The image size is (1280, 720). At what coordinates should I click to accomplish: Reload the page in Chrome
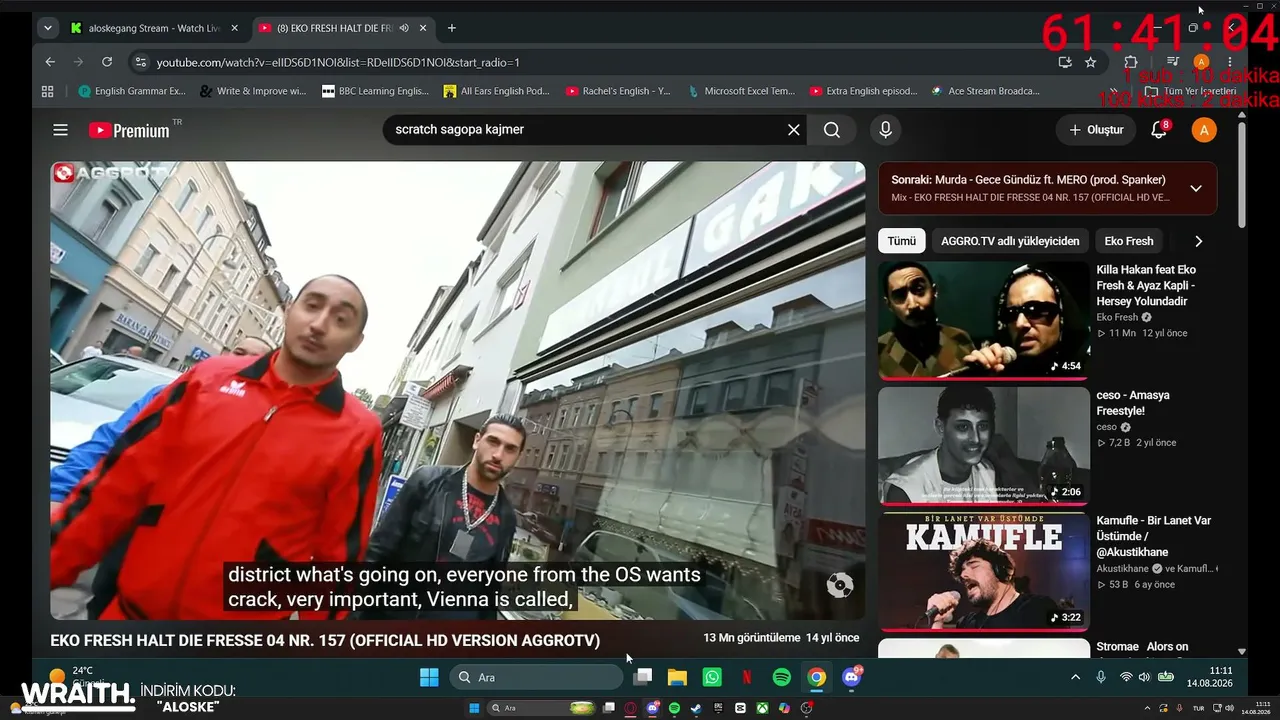coord(107,62)
